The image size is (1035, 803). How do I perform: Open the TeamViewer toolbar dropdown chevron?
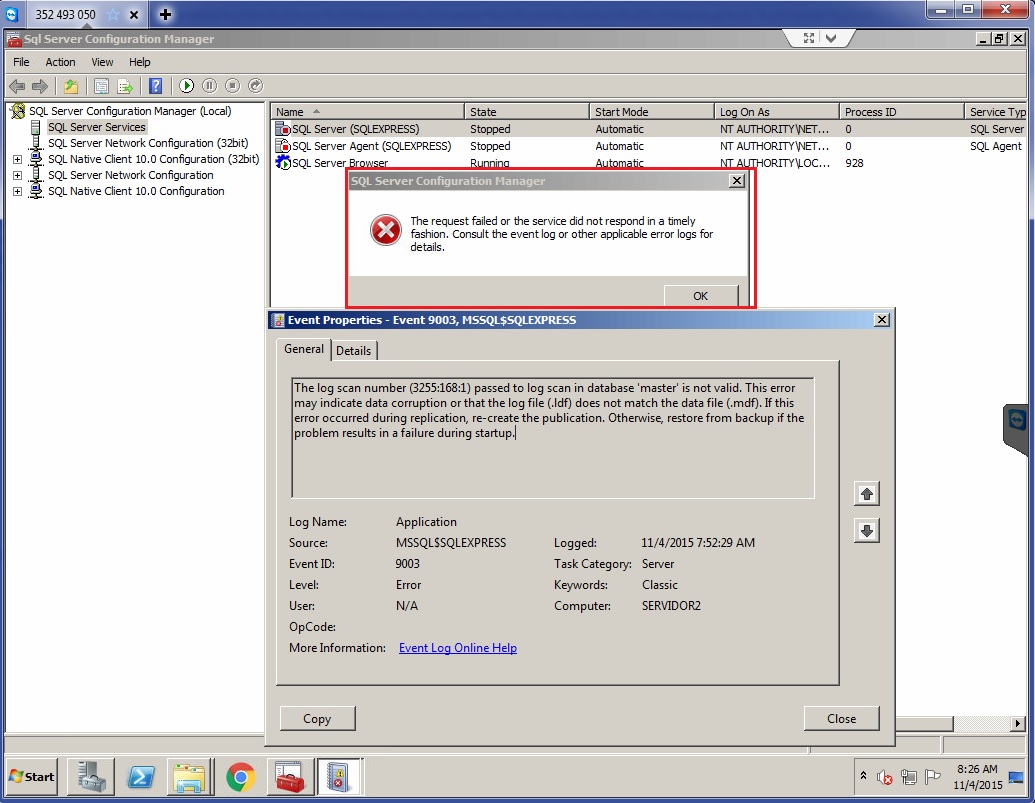click(831, 38)
